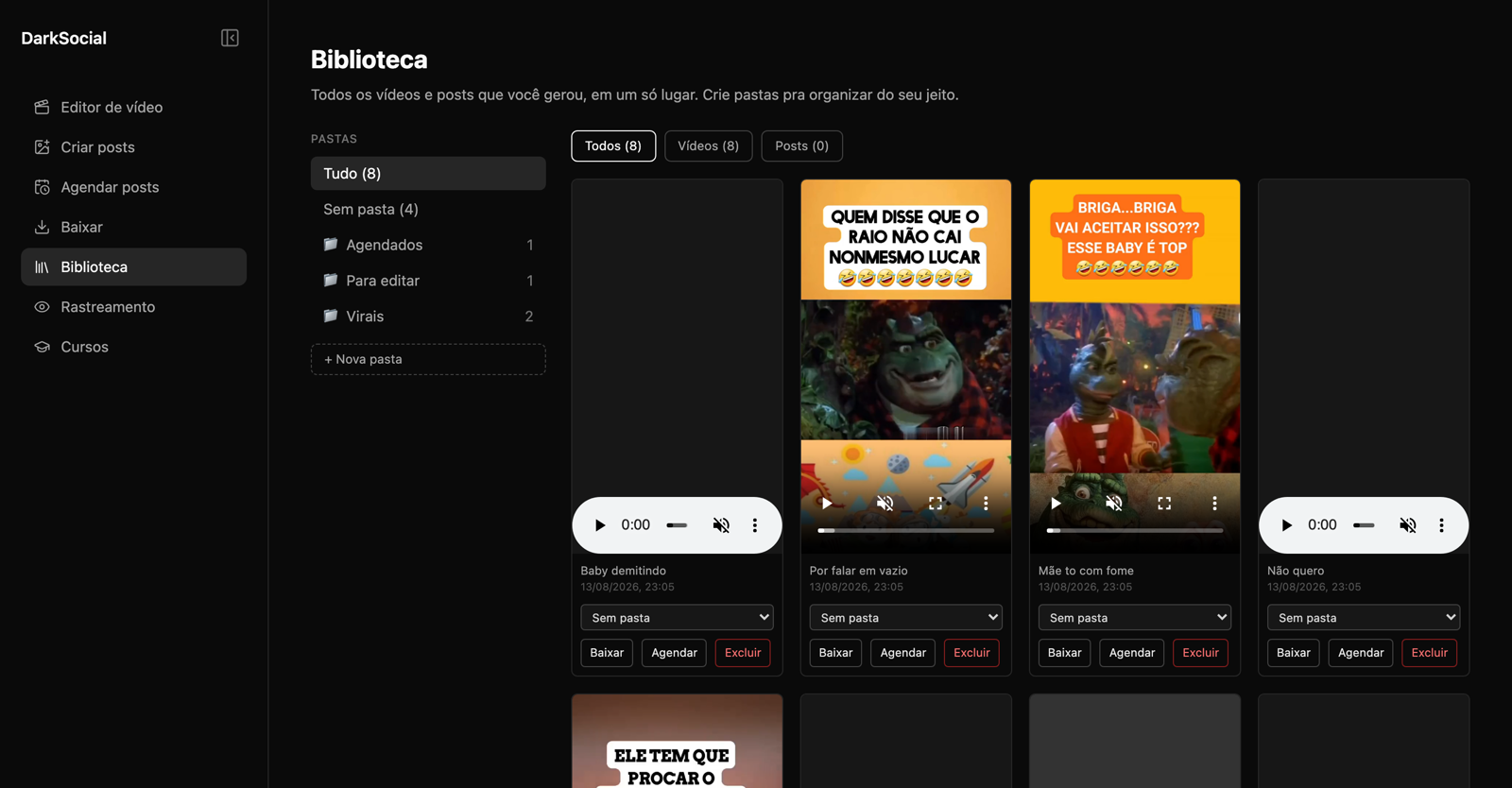Viewport: 1512px width, 788px height.
Task: Fullscreen the Por falar em vazio video
Action: (x=936, y=504)
